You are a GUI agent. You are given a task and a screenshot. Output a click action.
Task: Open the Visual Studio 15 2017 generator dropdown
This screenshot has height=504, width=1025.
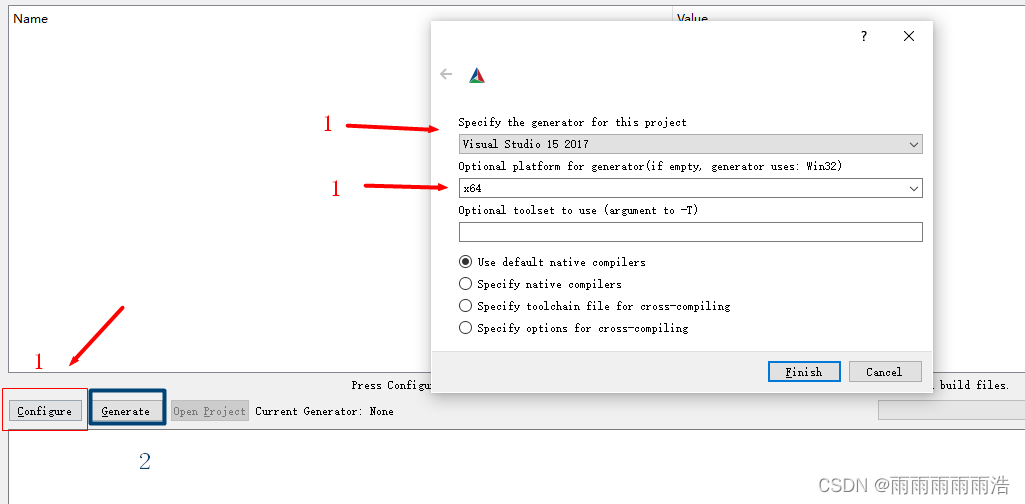coord(690,144)
